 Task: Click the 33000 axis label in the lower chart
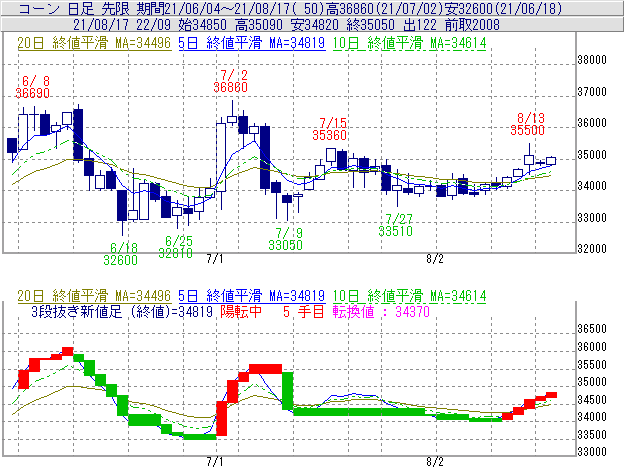coord(592,452)
